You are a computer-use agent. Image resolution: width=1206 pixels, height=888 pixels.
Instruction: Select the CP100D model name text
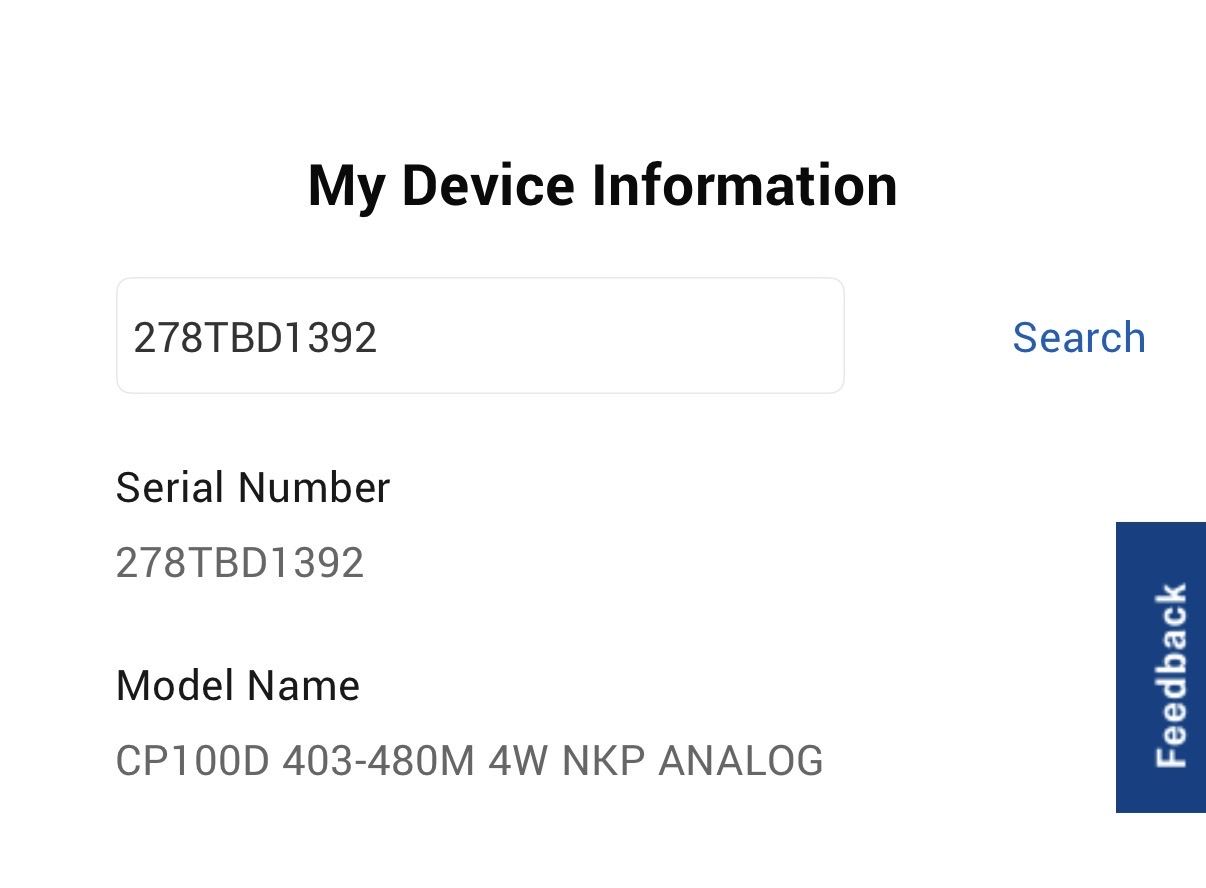(x=469, y=761)
